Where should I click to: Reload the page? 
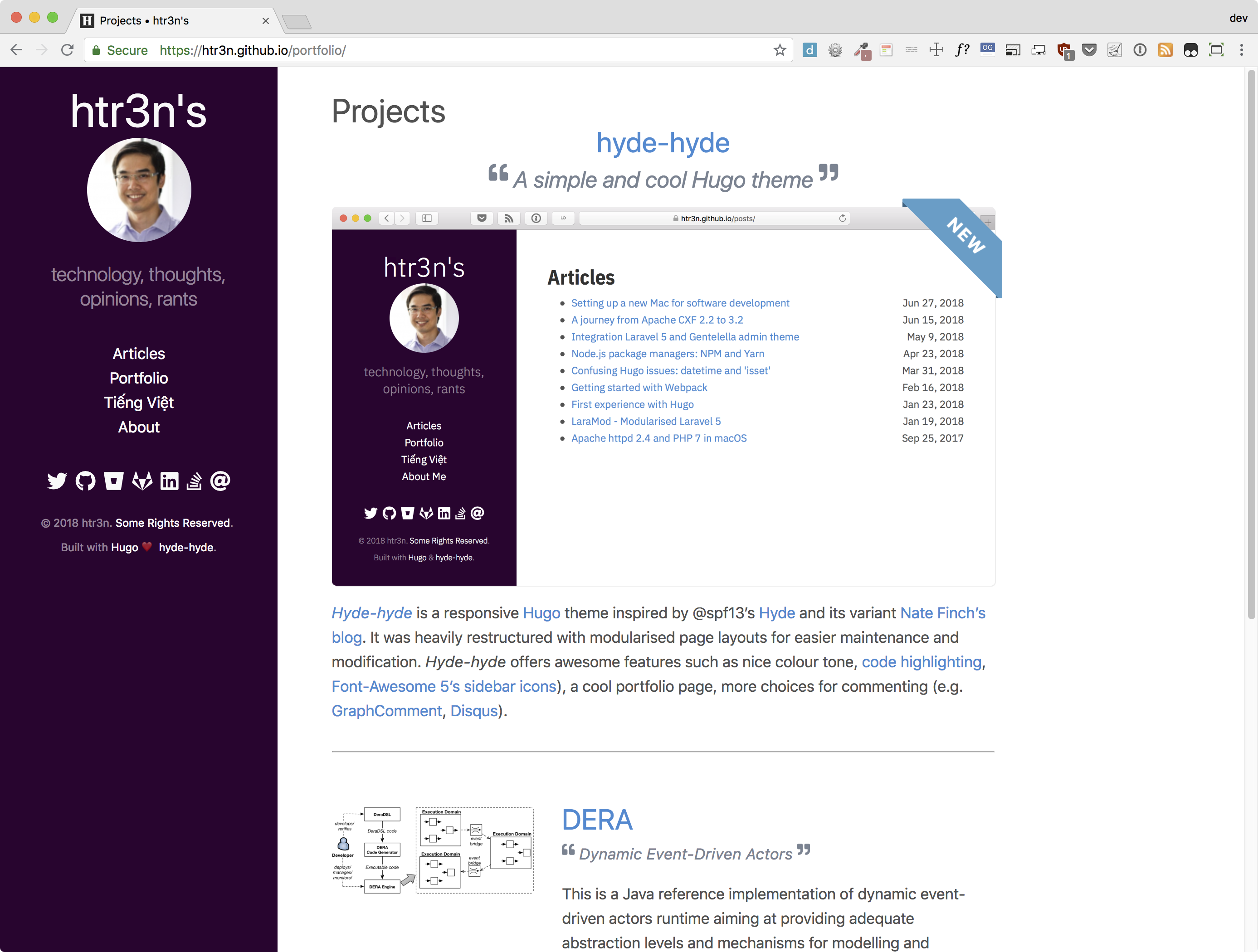click(x=67, y=50)
